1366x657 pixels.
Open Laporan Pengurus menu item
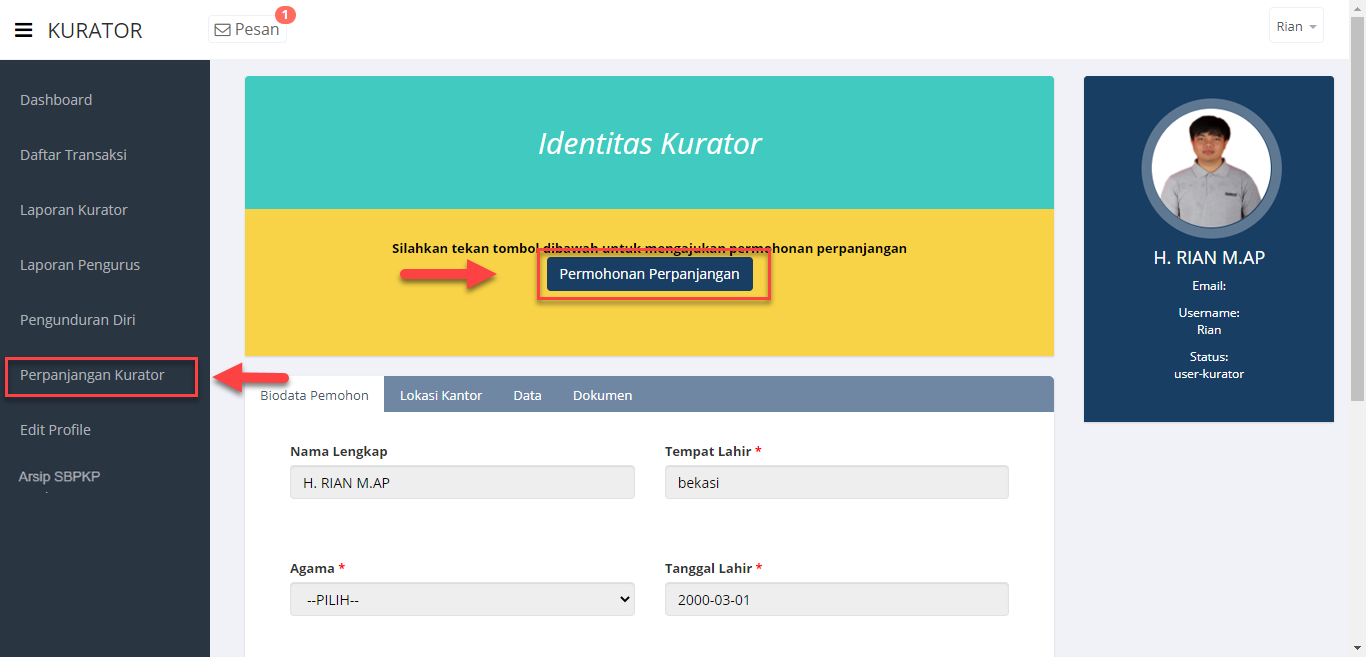point(80,265)
